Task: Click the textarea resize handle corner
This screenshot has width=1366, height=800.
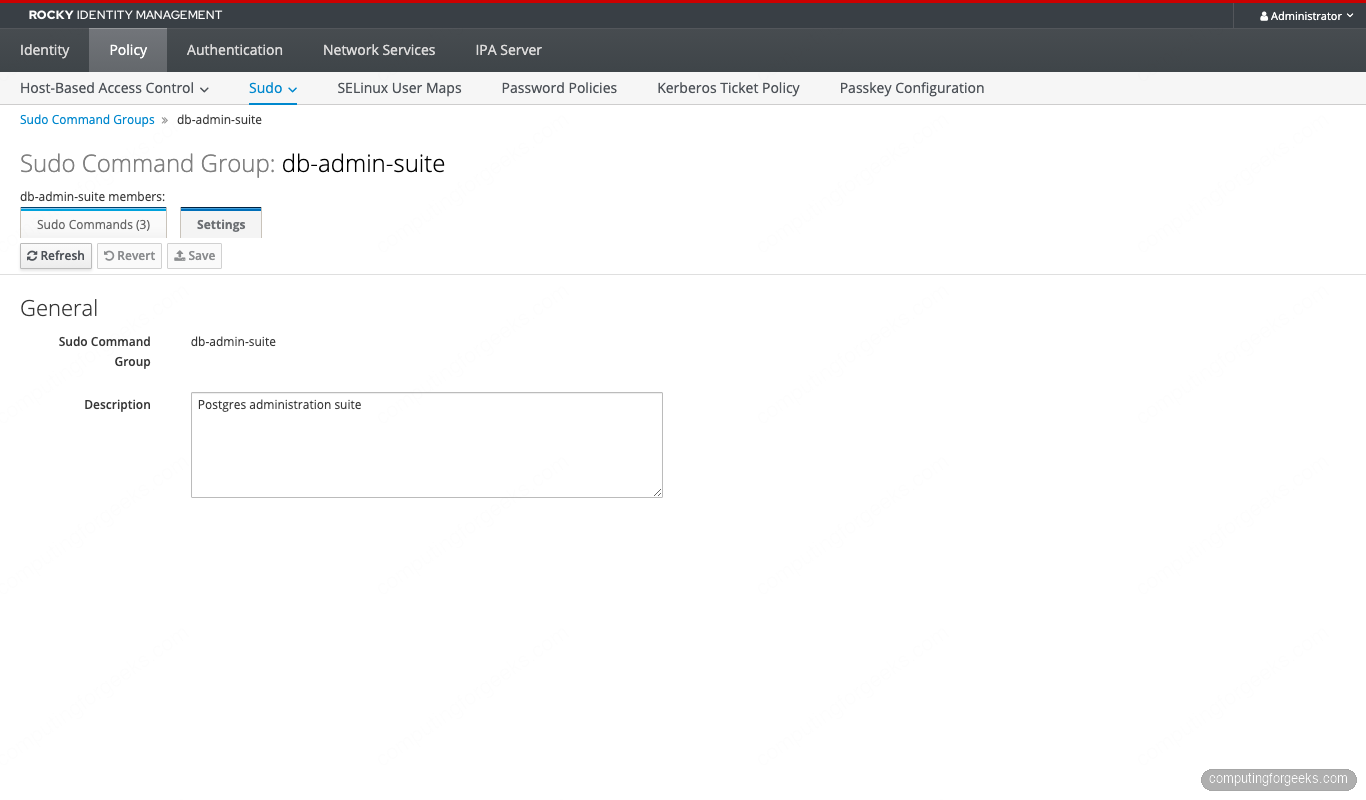Action: click(657, 492)
